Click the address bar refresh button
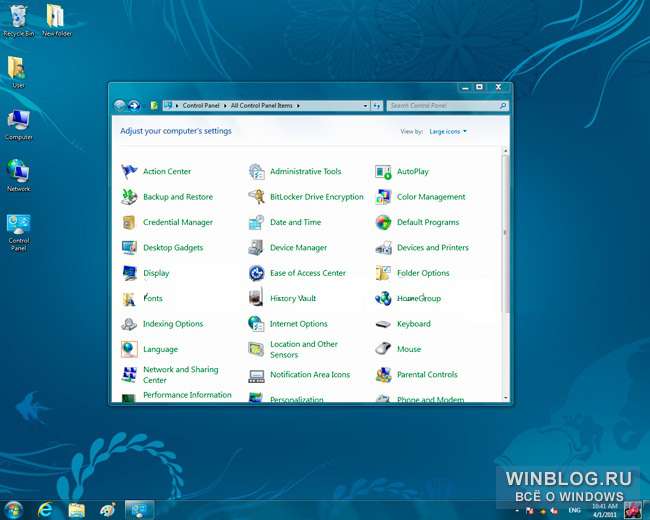650x520 pixels. click(x=376, y=106)
